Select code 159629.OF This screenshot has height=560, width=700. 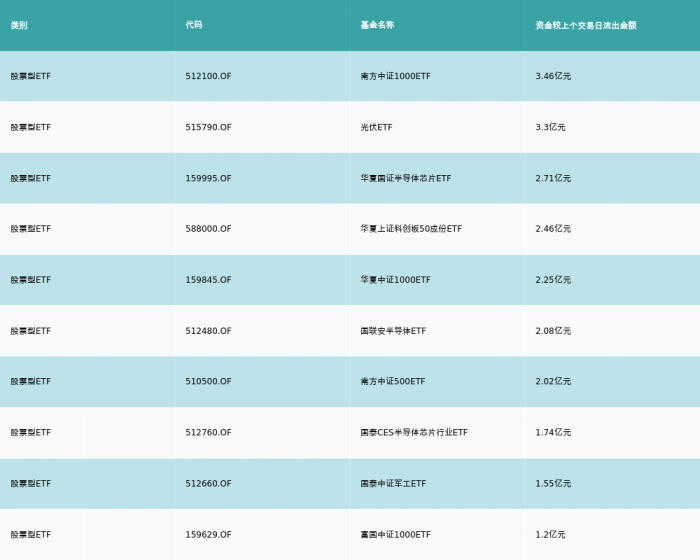pos(208,535)
